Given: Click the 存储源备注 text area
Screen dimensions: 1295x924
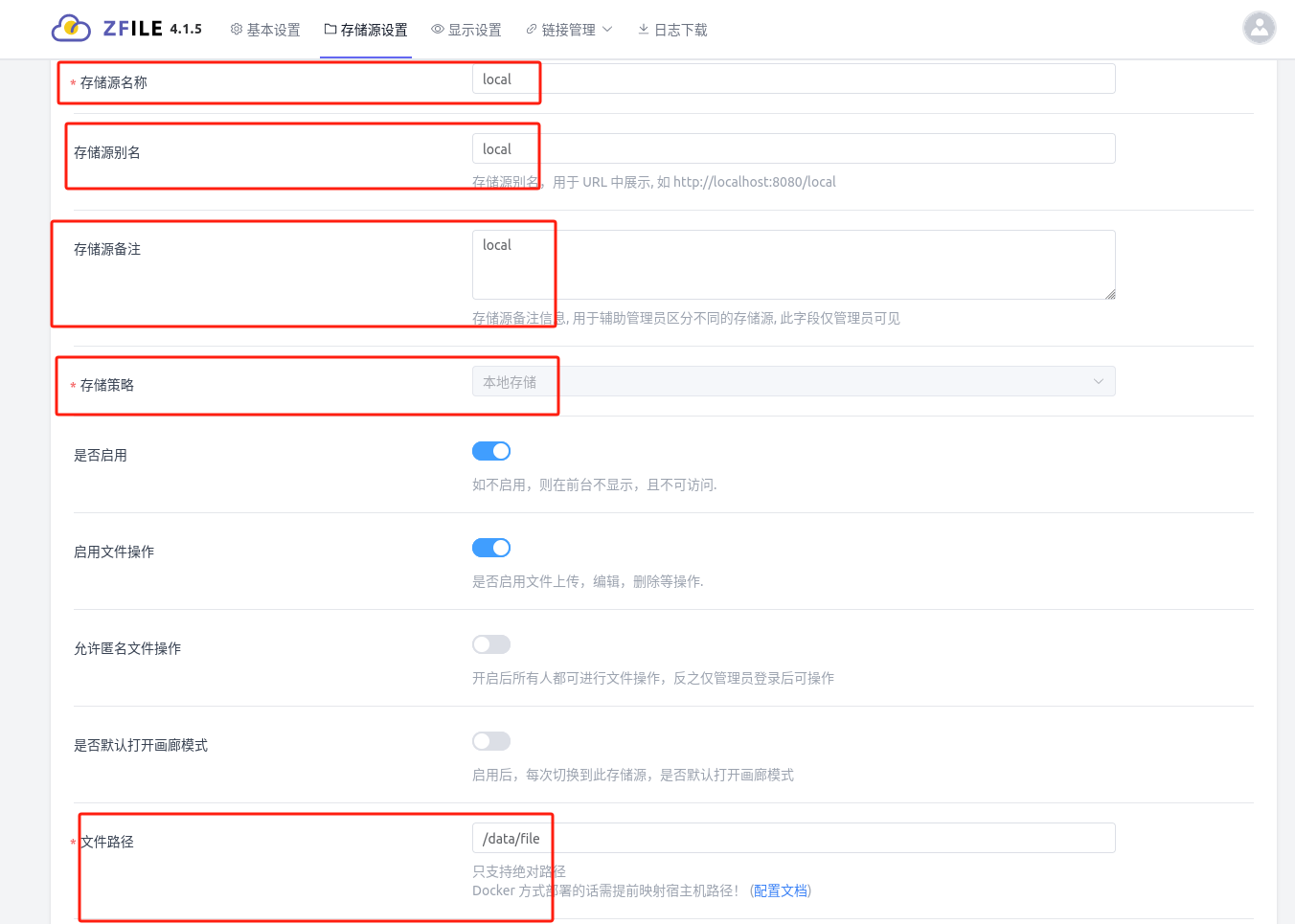Looking at the screenshot, I should (x=793, y=264).
